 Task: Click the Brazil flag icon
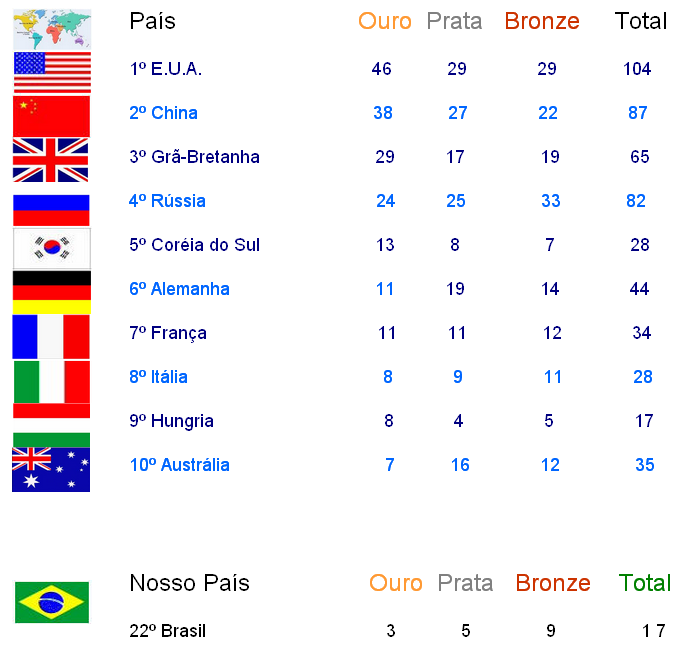pyautogui.click(x=52, y=602)
